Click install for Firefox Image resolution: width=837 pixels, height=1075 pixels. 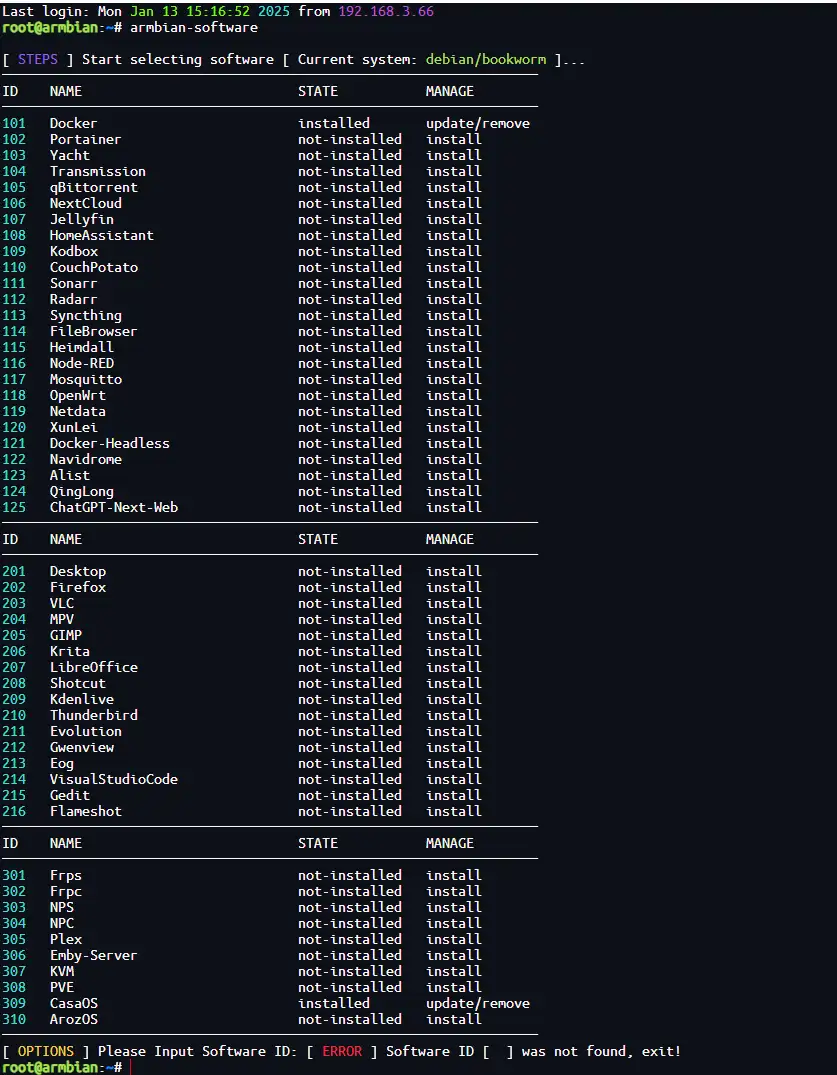tap(453, 587)
